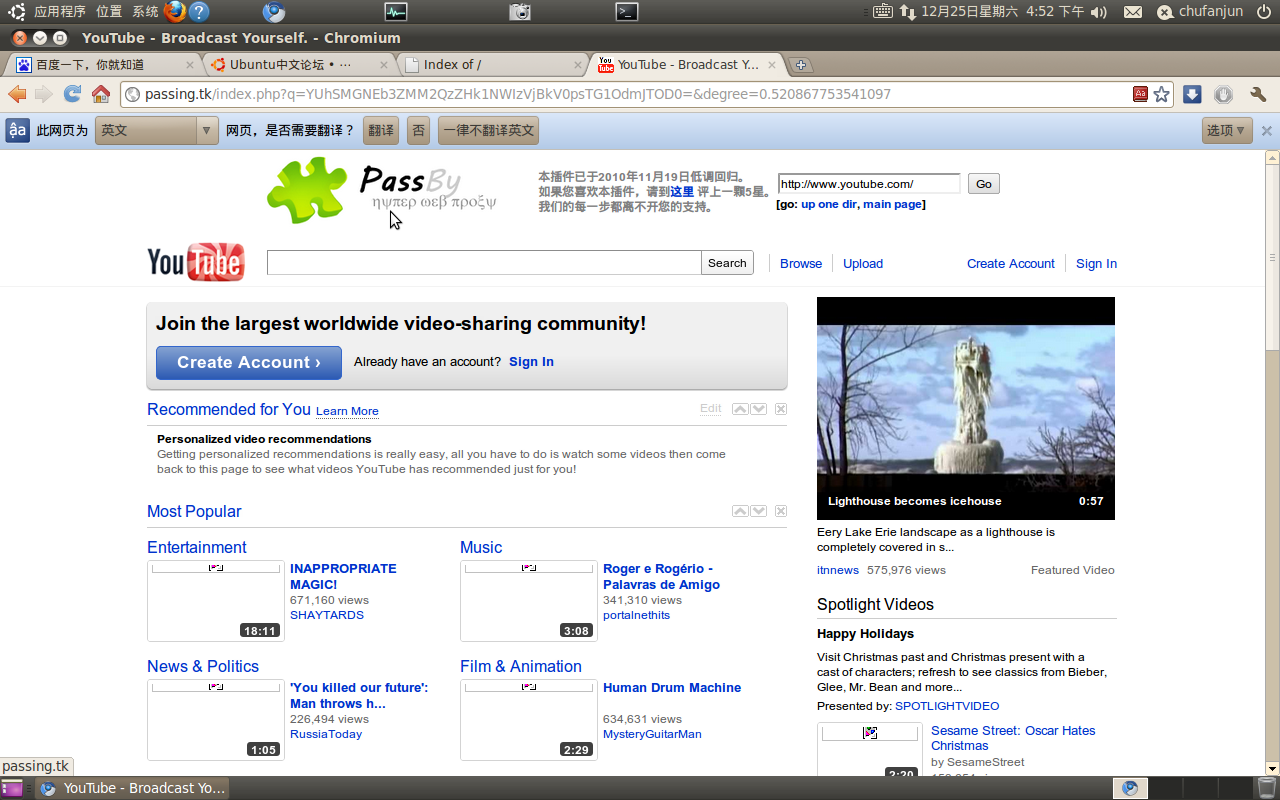Viewport: 1280px width, 800px height.
Task: Click the up one dir link
Action: [829, 204]
